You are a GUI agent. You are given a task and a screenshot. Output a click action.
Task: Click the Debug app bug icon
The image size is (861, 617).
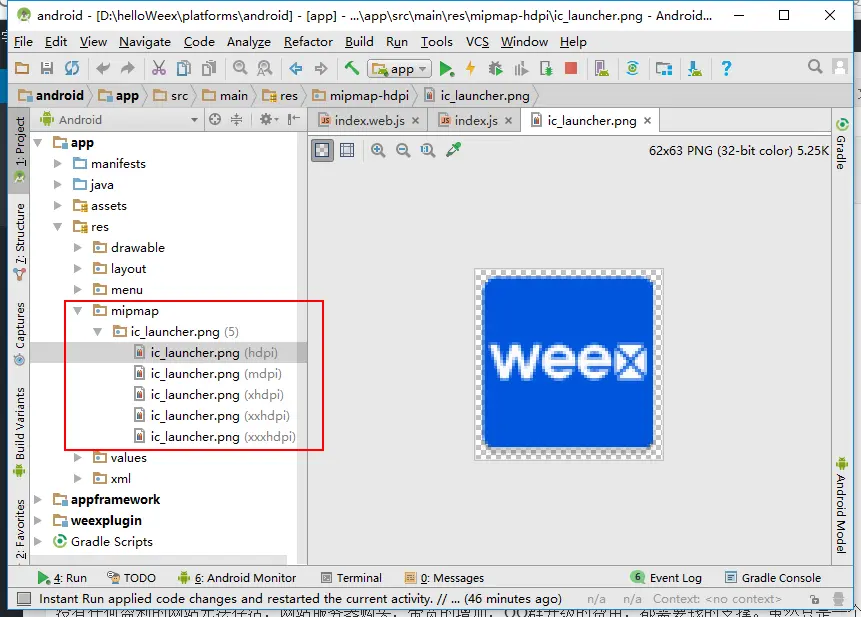tap(496, 68)
